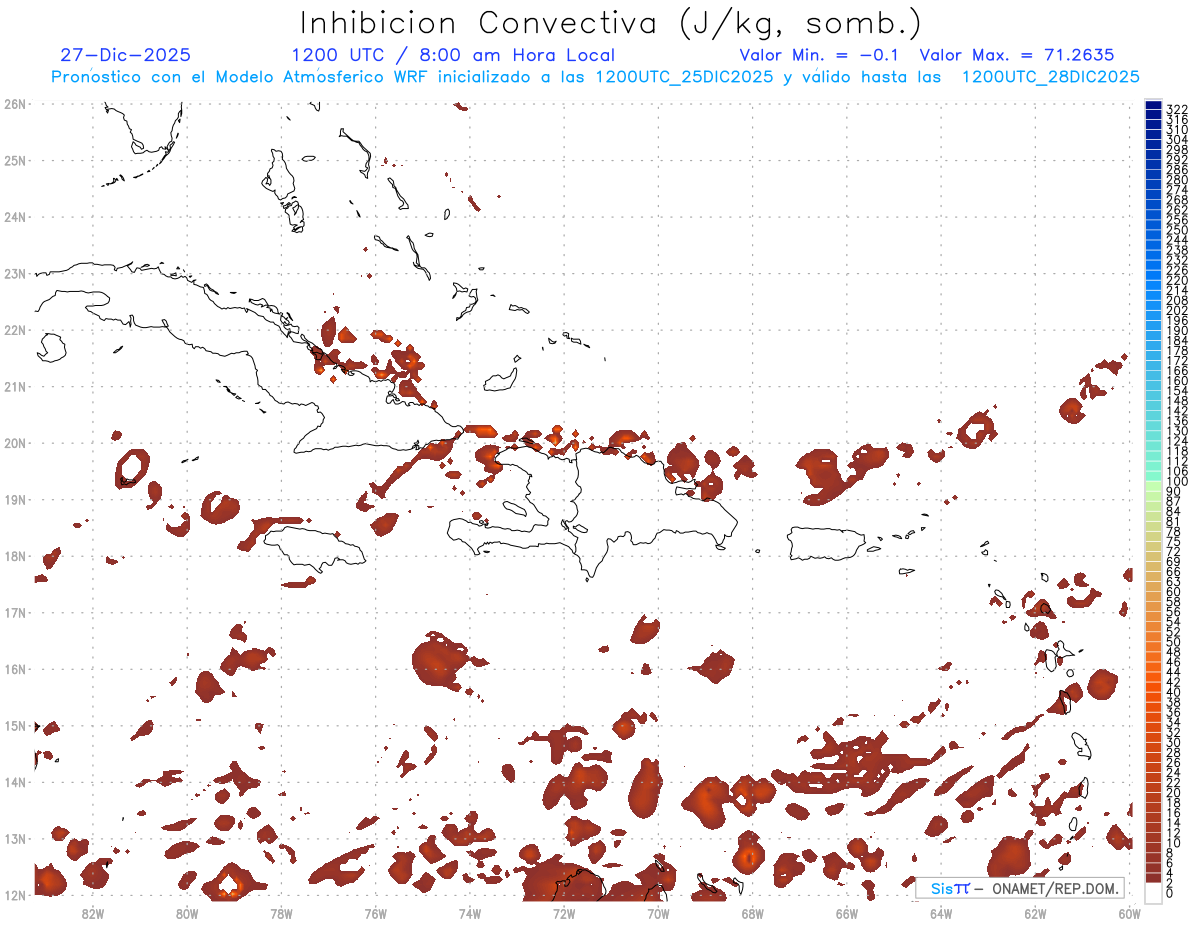Click the date '27-Dic-2025'
Image resolution: width=1200 pixels, height=927 pixels.
[125, 55]
